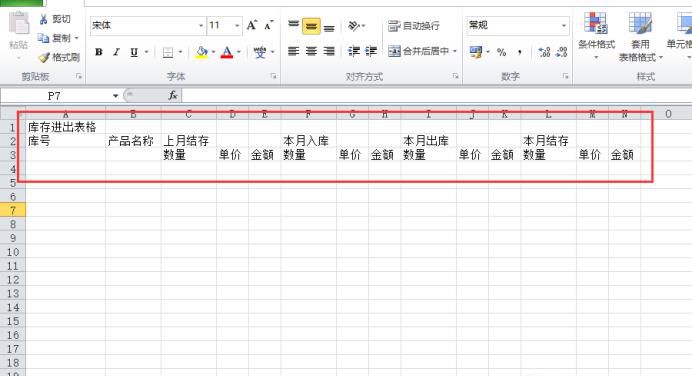Click the Paste (粘贴) icon
This screenshot has width=692, height=376.
(x=19, y=24)
